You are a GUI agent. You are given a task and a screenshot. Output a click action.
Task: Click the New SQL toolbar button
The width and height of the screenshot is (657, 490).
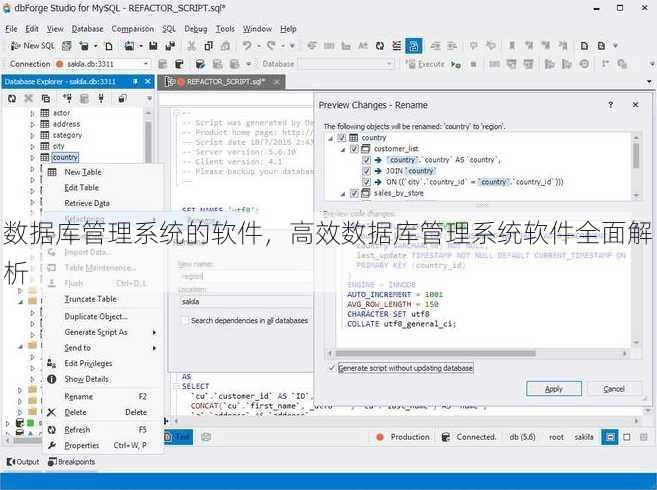pos(32,46)
